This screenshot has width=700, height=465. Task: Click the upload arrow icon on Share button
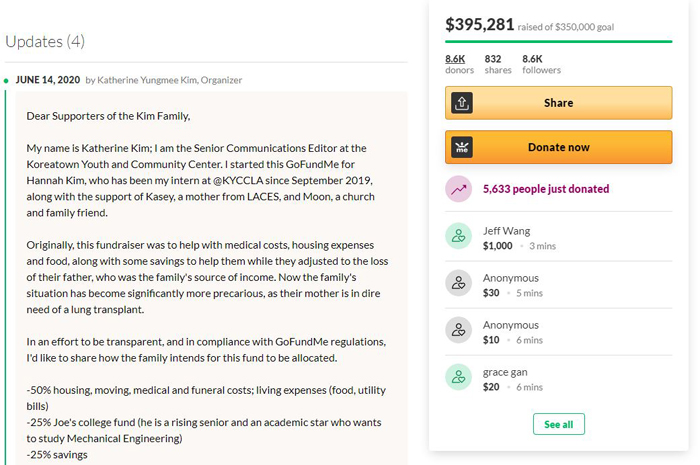[462, 103]
